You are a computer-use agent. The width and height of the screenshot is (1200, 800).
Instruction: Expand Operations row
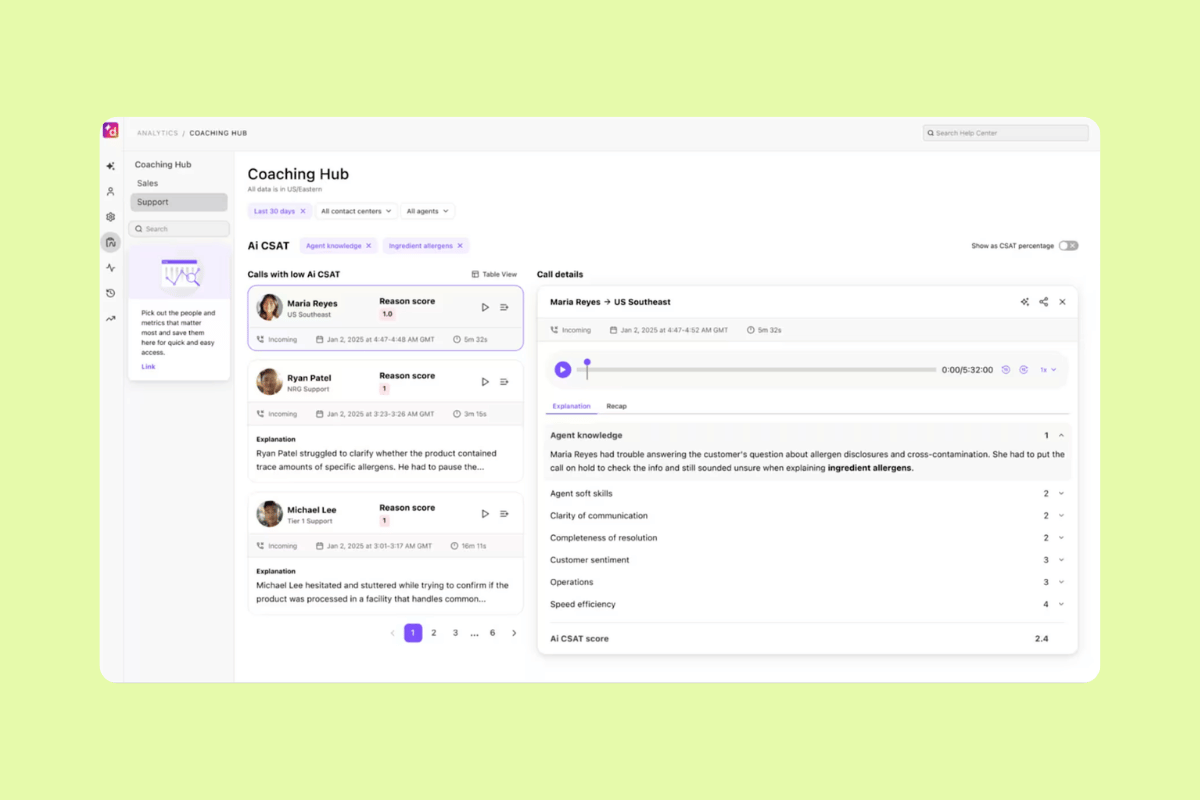pos(1061,582)
